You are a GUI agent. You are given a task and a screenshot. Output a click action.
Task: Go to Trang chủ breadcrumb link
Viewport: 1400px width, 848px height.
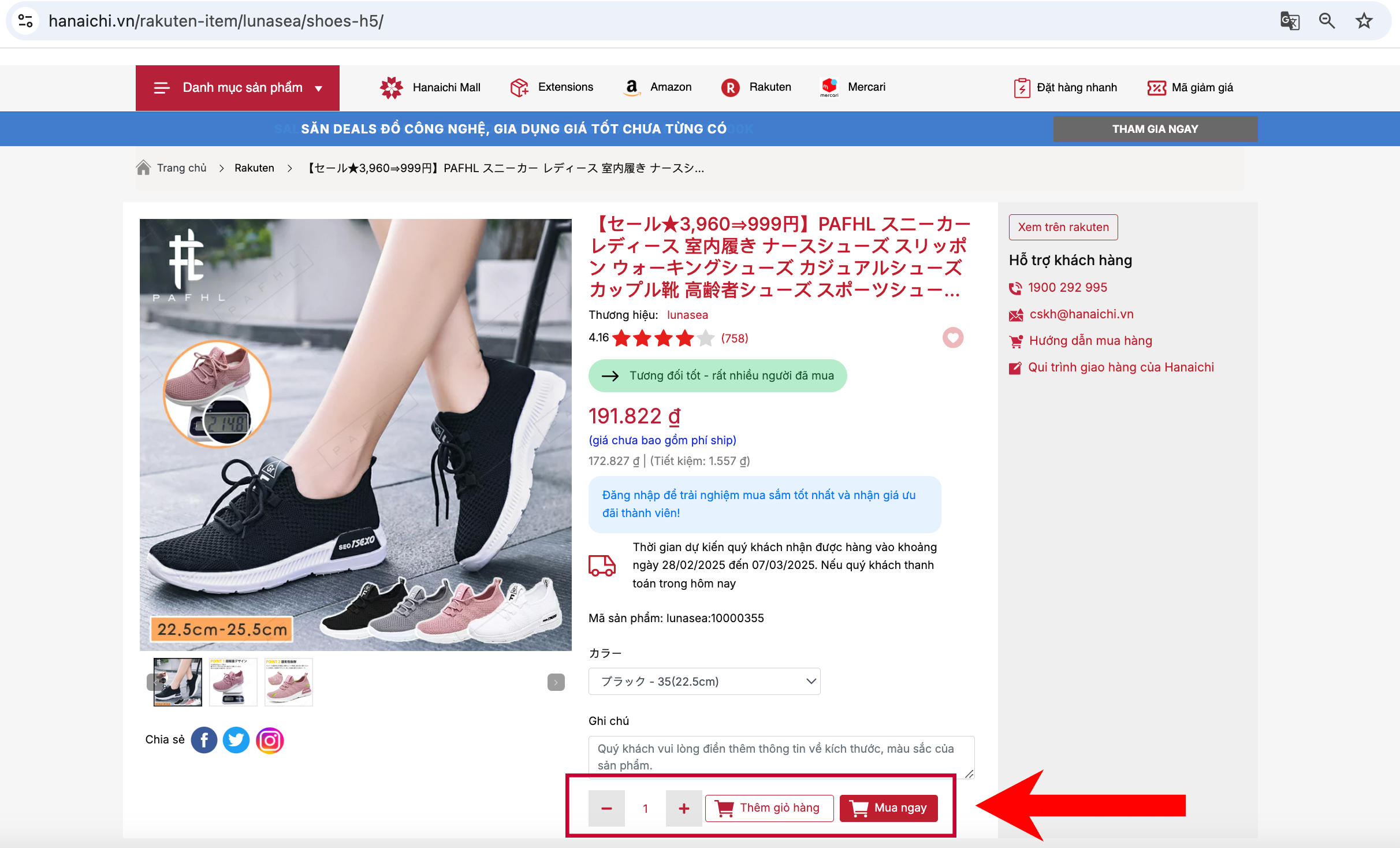(x=181, y=168)
